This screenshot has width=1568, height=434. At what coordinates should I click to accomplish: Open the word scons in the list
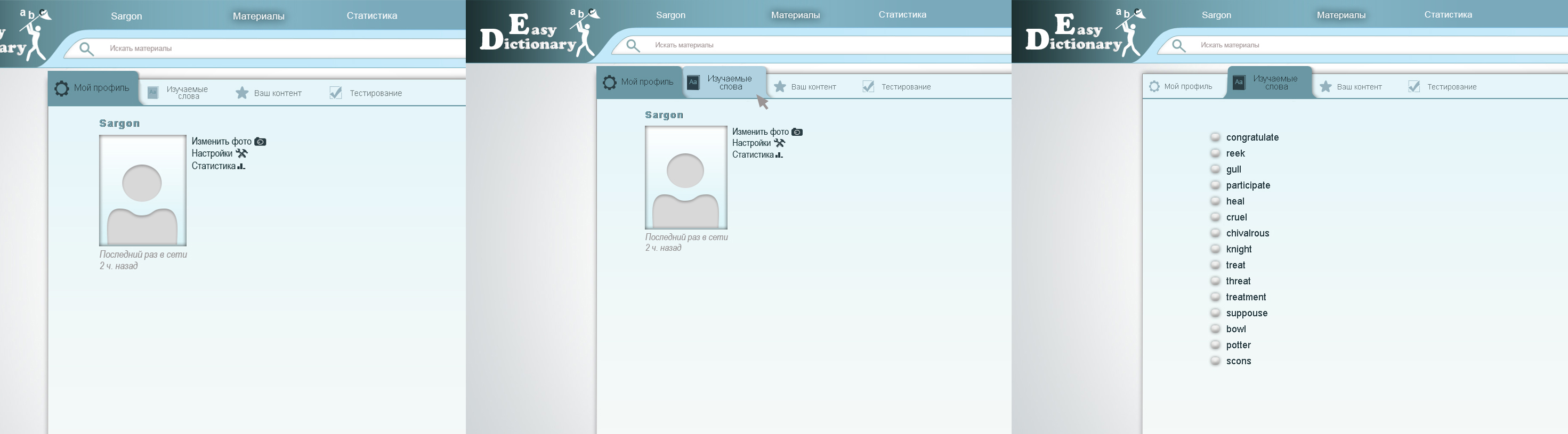coord(1238,361)
